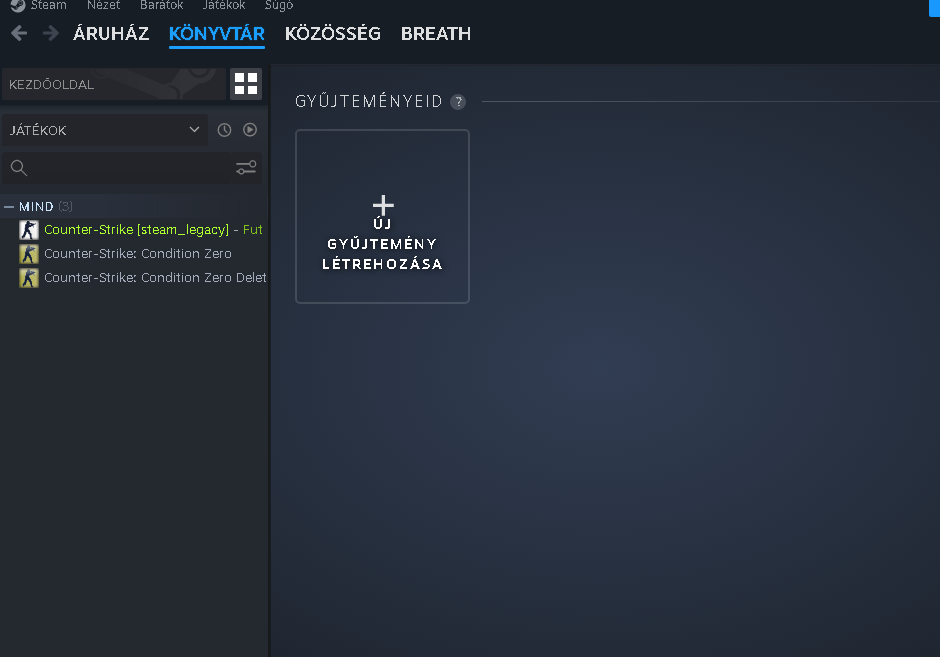The width and height of the screenshot is (940, 657).
Task: Click the KEZDŐOLDAL button
Action: click(113, 84)
